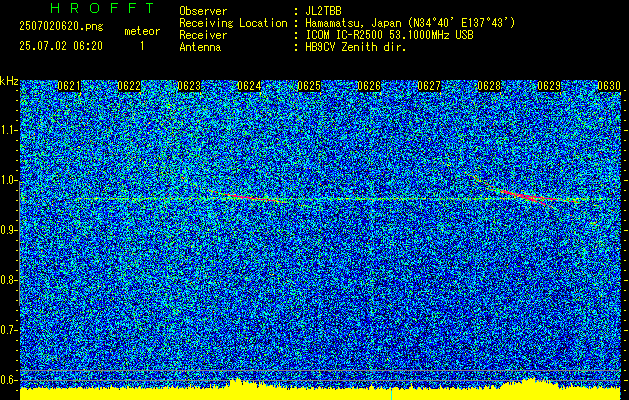Click the 0624 time marker

(x=249, y=86)
